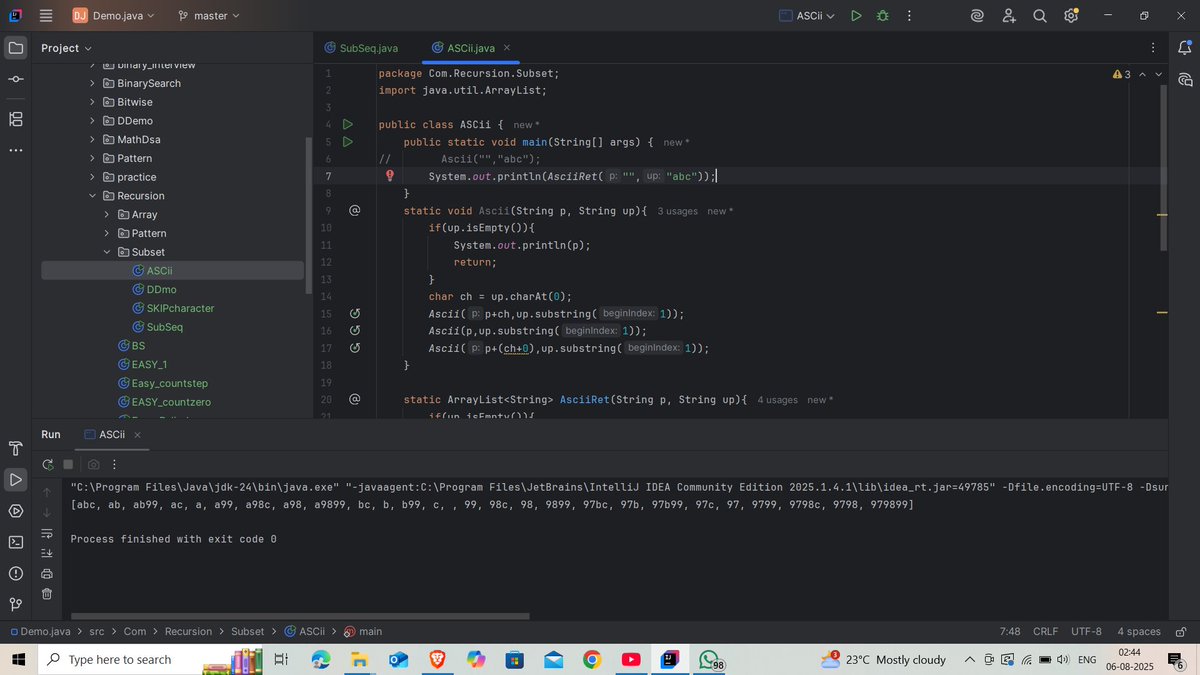1200x675 pixels.
Task: Open the Project view dropdown
Action: pos(66,48)
